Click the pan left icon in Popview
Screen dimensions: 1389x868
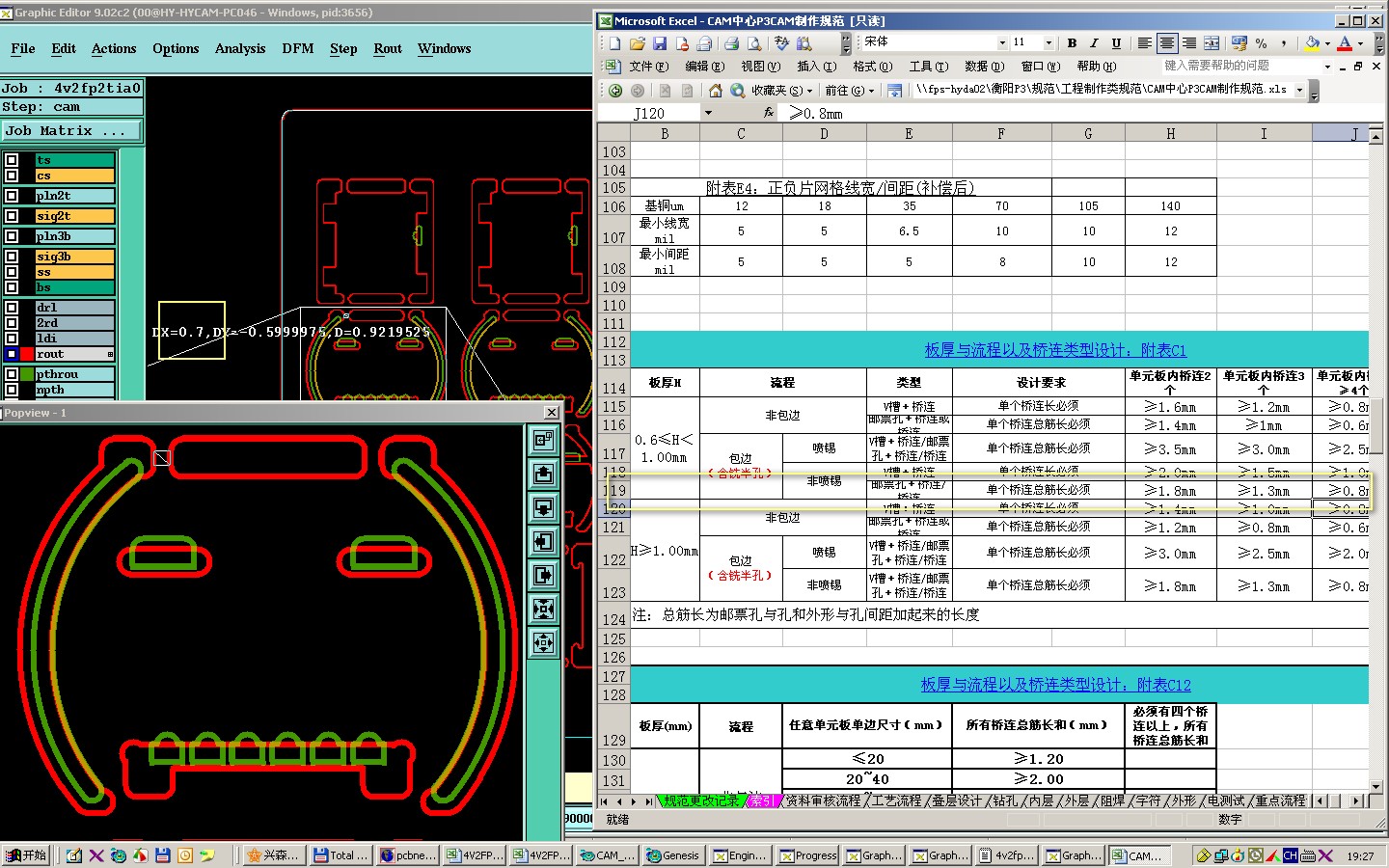click(544, 541)
